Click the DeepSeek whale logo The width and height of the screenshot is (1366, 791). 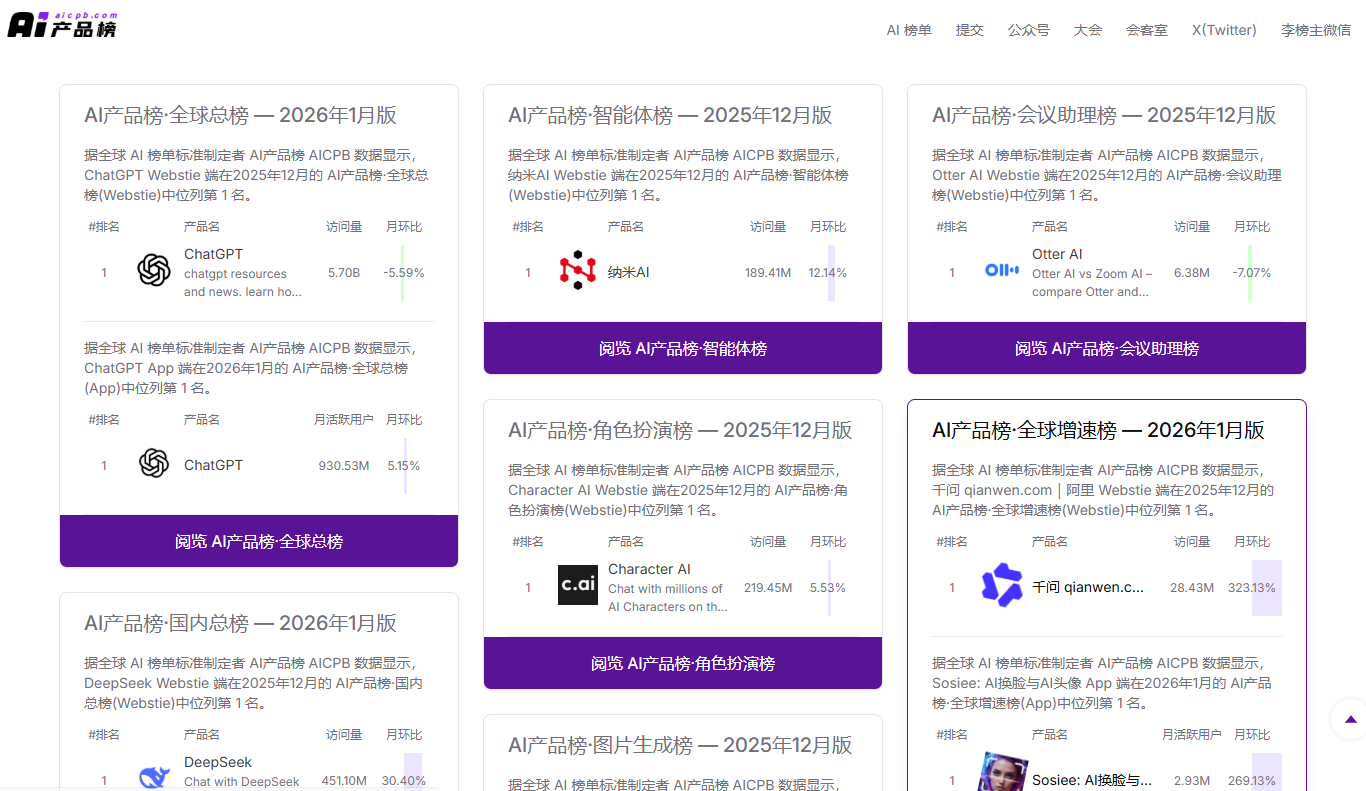[154, 776]
